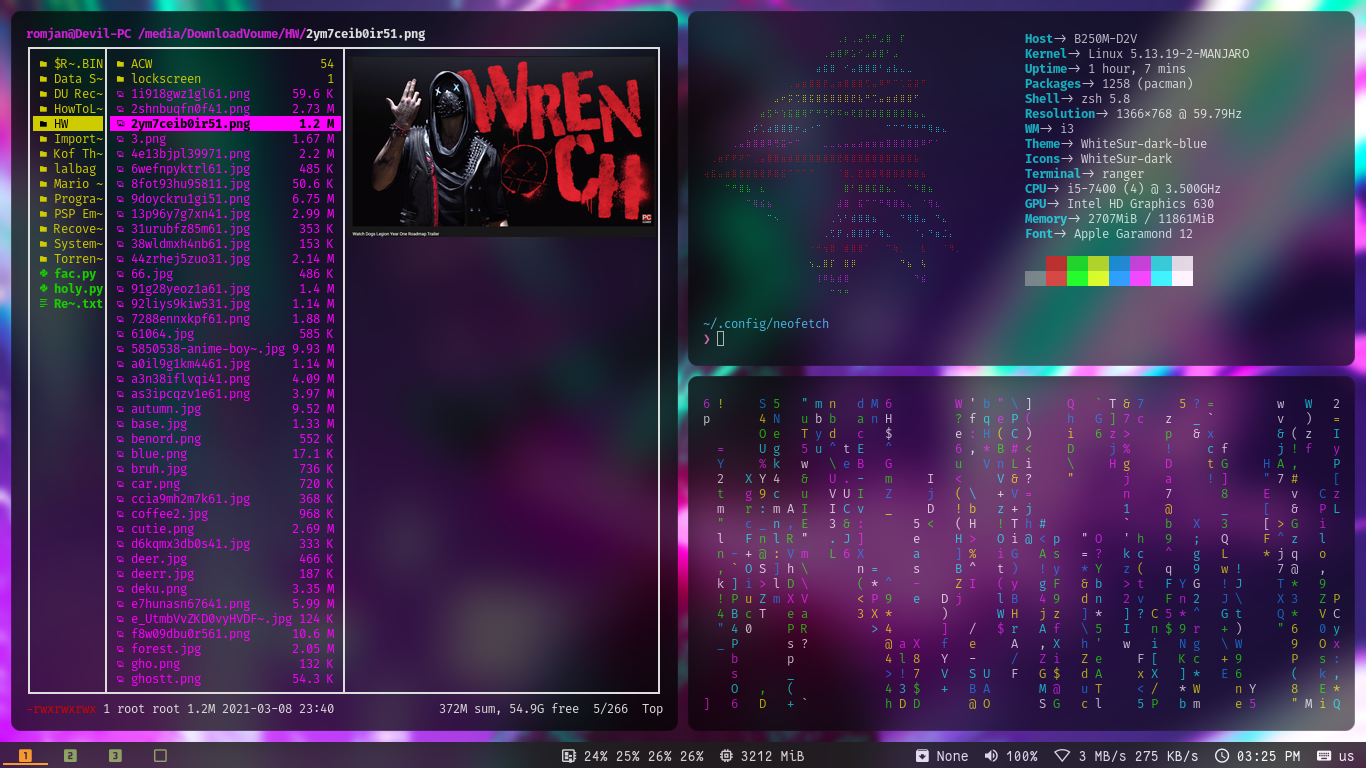Click the network bandwidth icon
This screenshot has height=768, width=1366.
pyautogui.click(x=1062, y=756)
